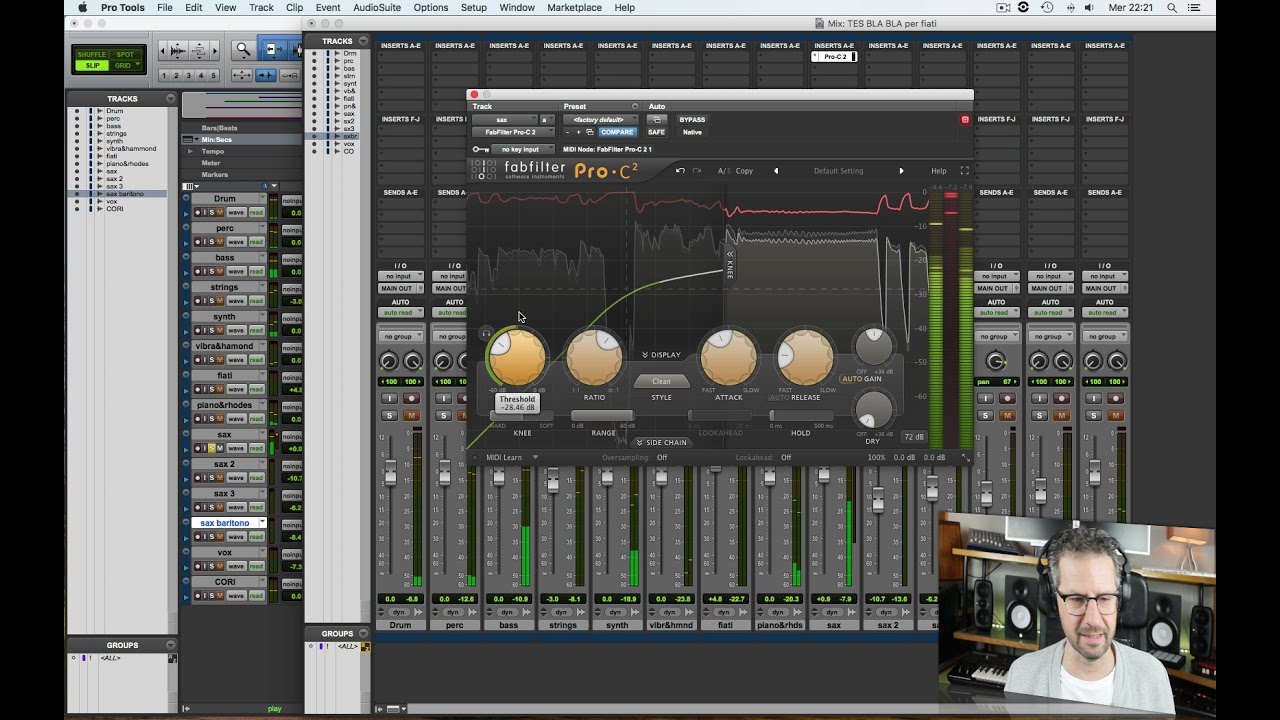Solo the Drum mixer channel
Screen dimensions: 1280x720
[x=389, y=415]
